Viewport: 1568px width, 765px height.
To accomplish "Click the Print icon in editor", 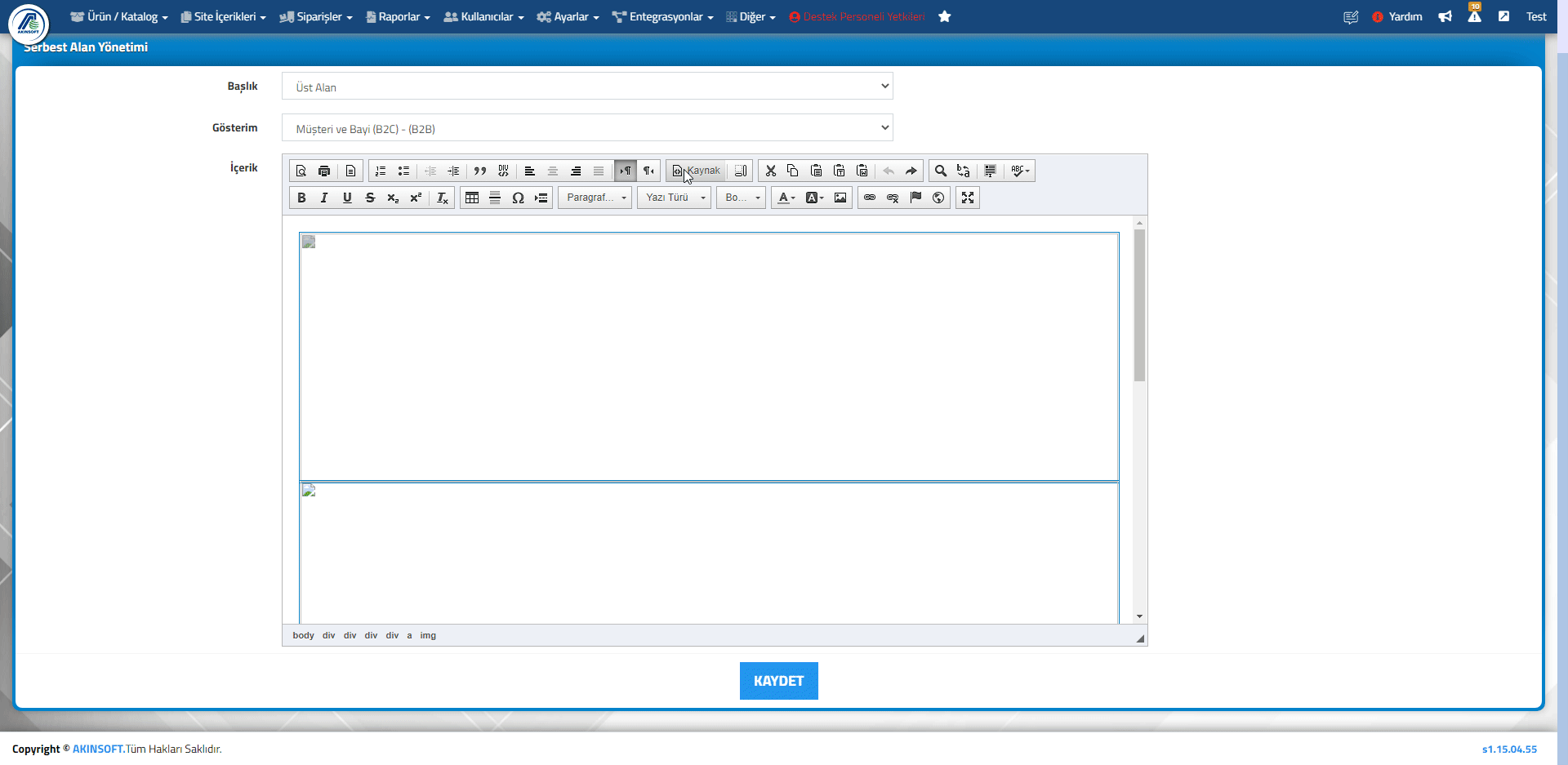I will [324, 171].
